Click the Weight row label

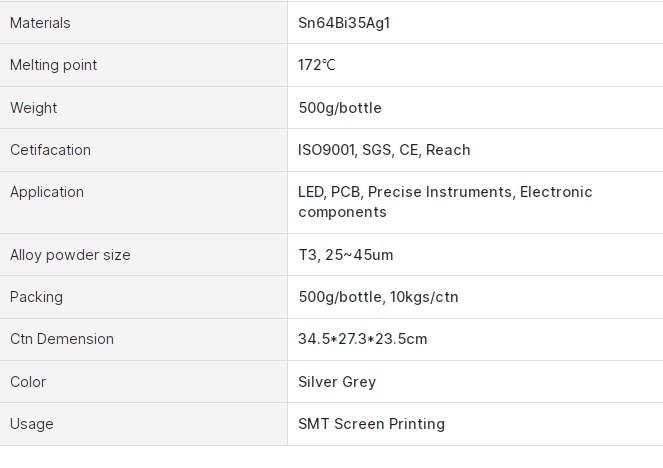(34, 108)
